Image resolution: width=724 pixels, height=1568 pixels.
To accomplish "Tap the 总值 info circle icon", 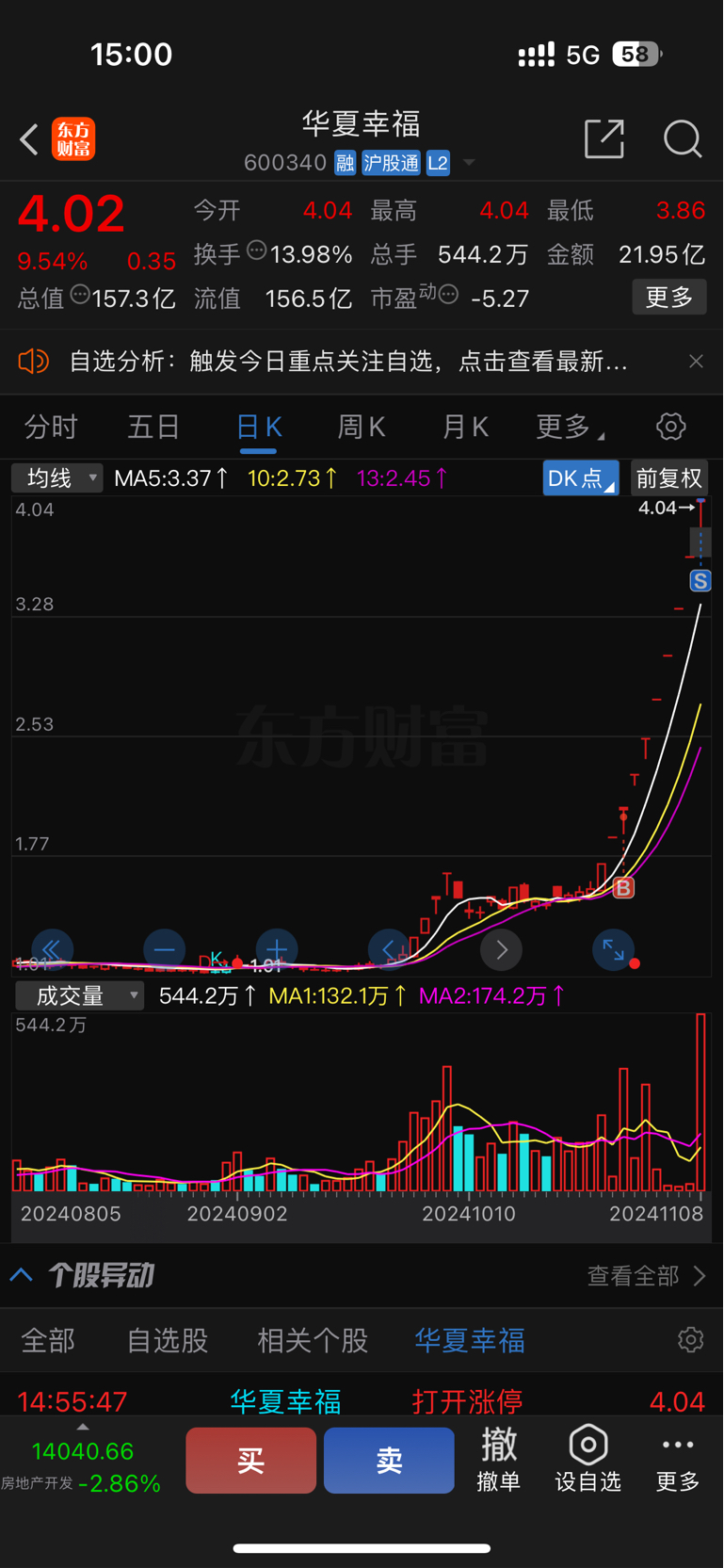I will (80, 295).
